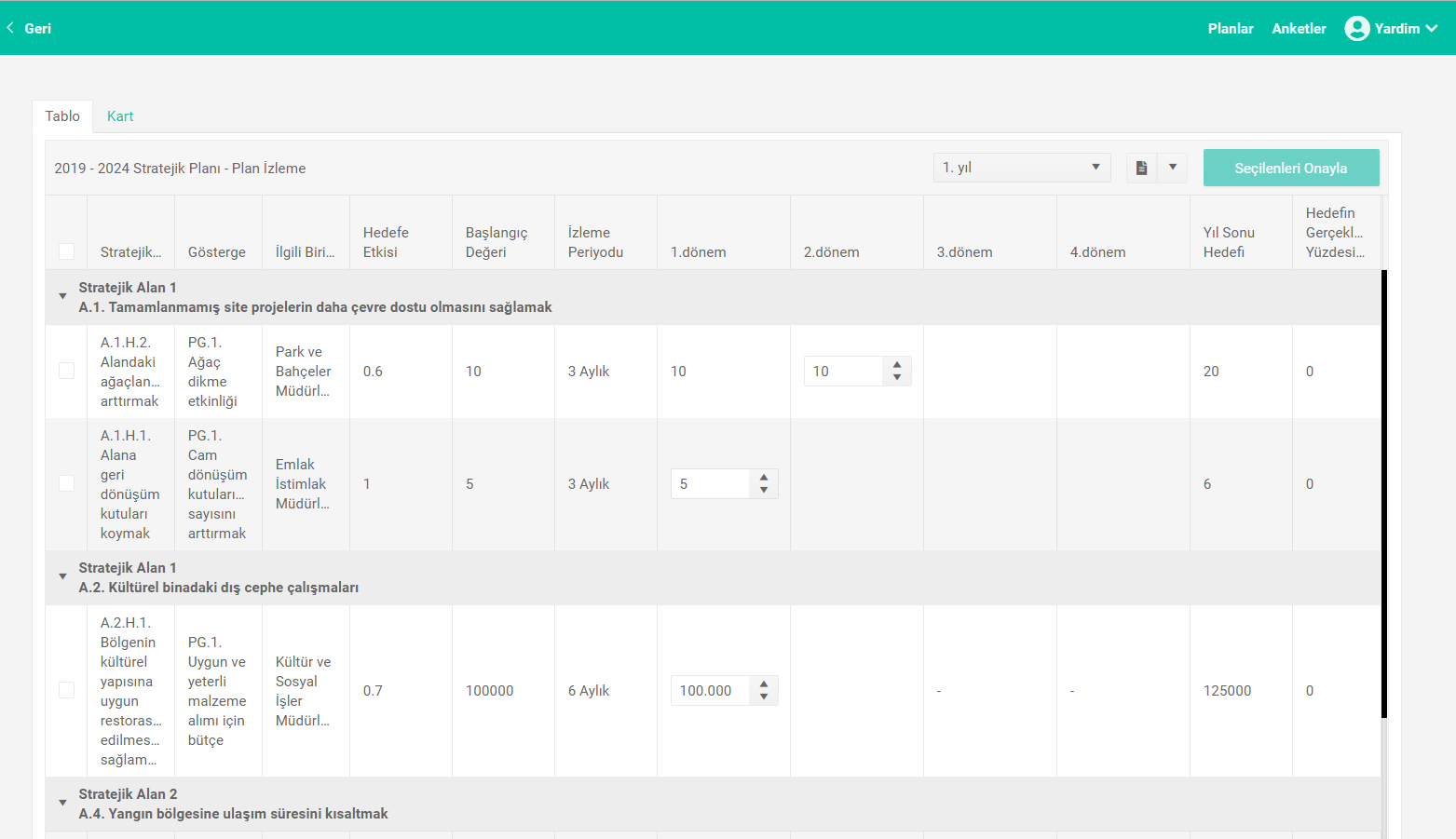
Task: Check the A.1.H.2. row checkbox
Action: point(66,371)
